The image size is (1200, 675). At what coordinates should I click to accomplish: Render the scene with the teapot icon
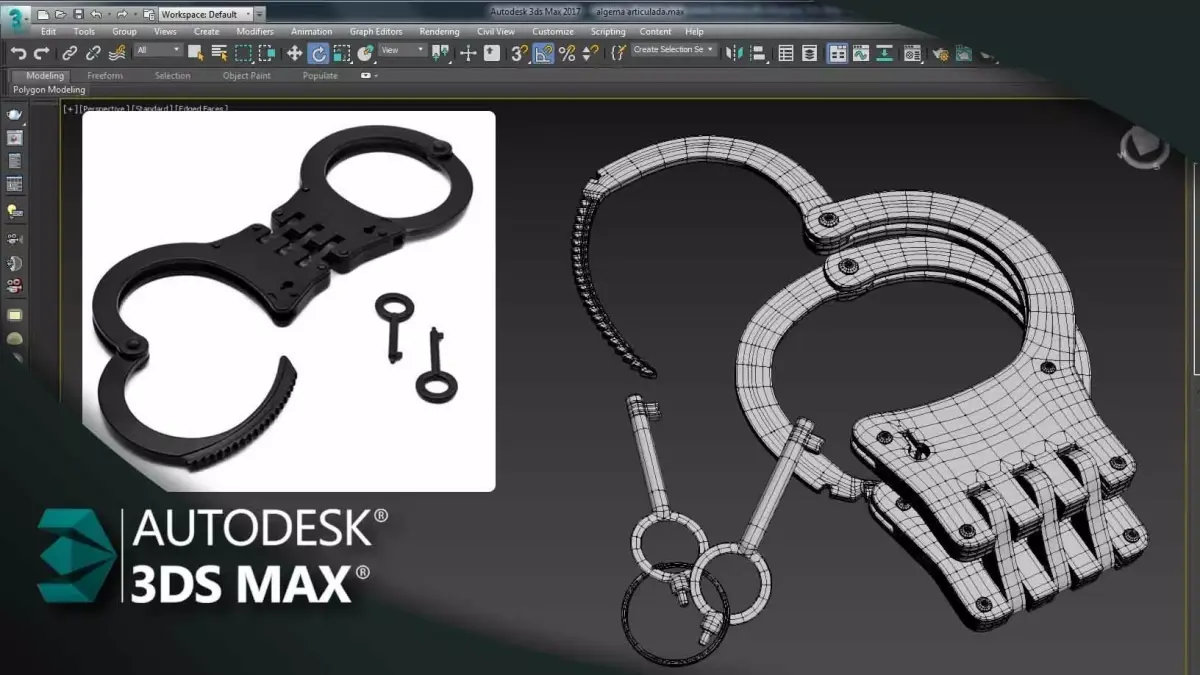tap(988, 55)
